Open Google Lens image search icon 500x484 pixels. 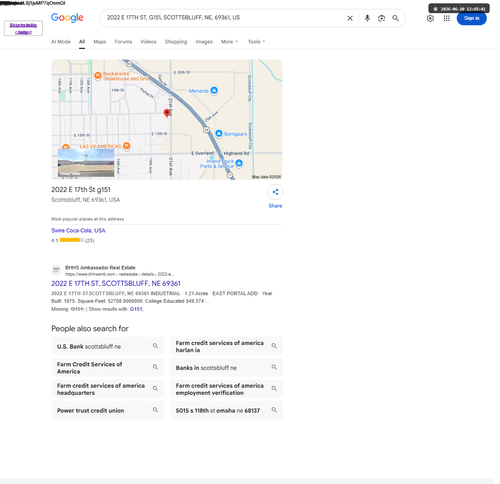[381, 18]
